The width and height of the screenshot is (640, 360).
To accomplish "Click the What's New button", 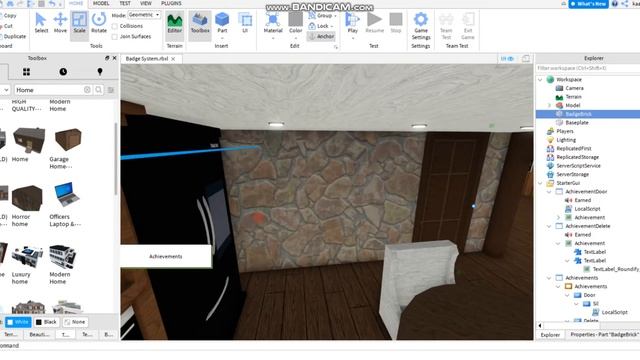I will (x=588, y=4).
